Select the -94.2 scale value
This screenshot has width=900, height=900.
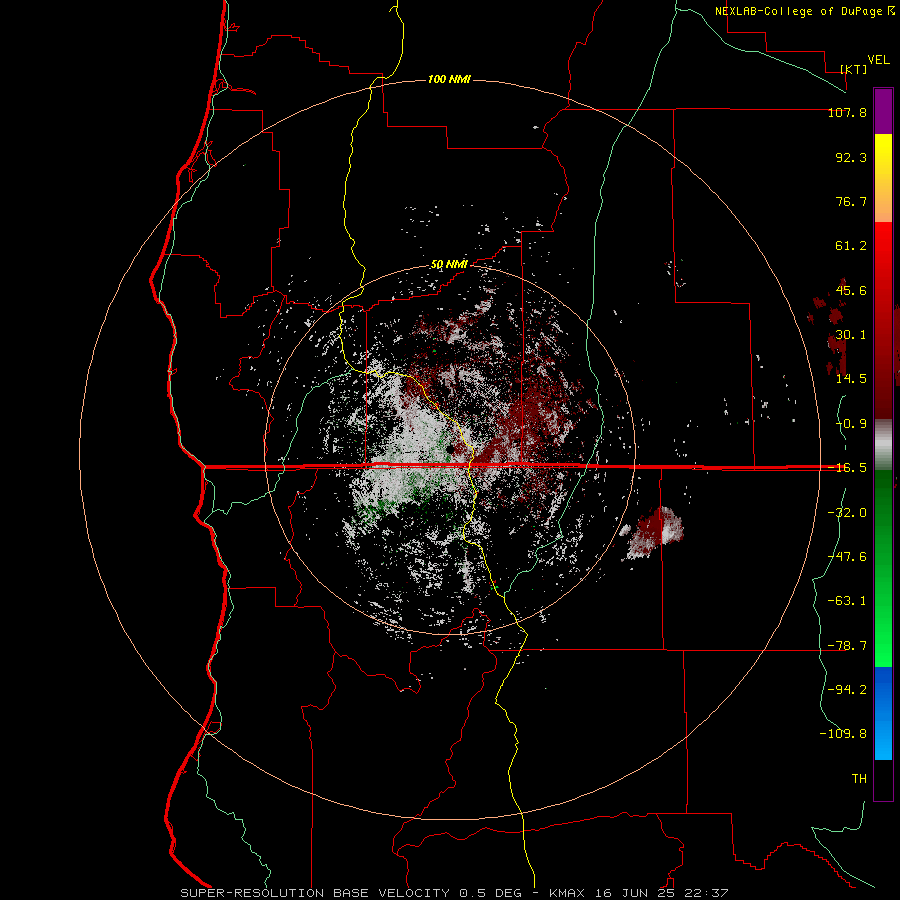(847, 689)
